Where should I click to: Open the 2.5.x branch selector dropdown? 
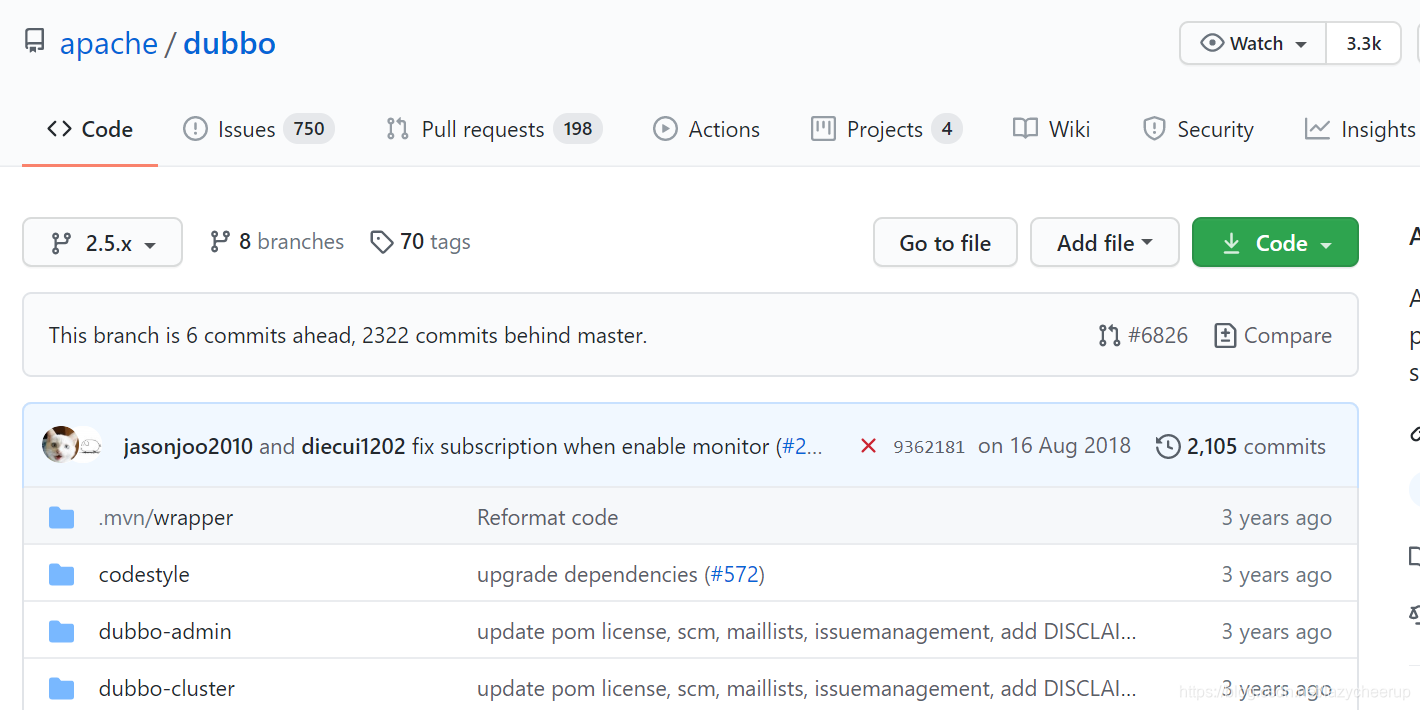103,242
